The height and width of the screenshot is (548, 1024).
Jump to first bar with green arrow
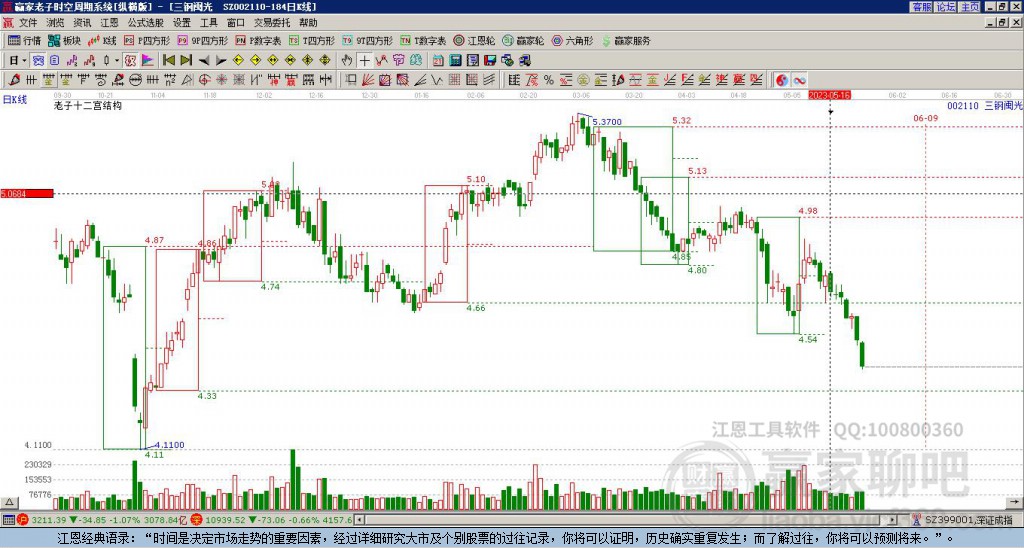pyautogui.click(x=169, y=61)
